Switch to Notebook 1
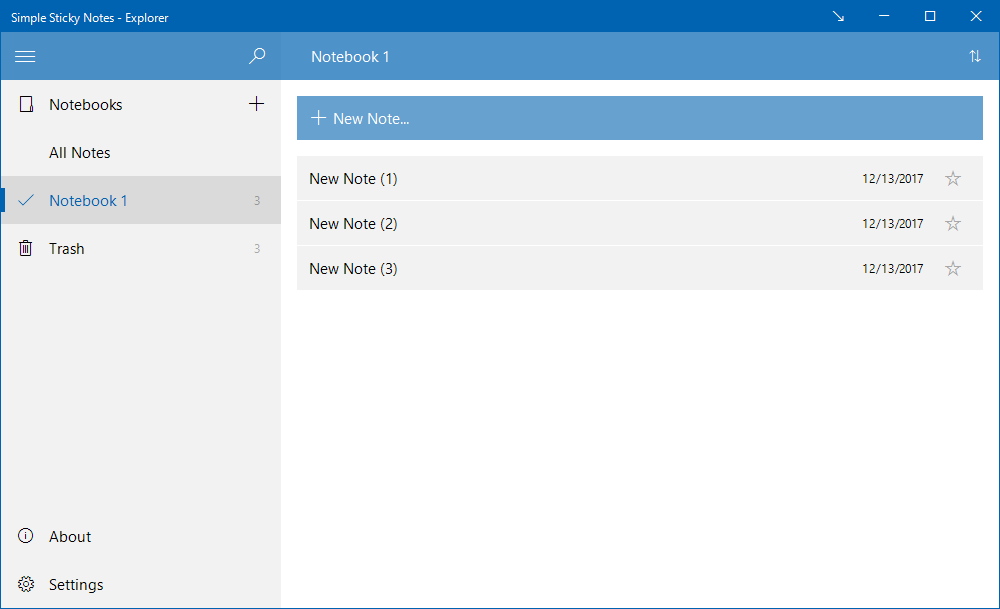 (x=88, y=200)
